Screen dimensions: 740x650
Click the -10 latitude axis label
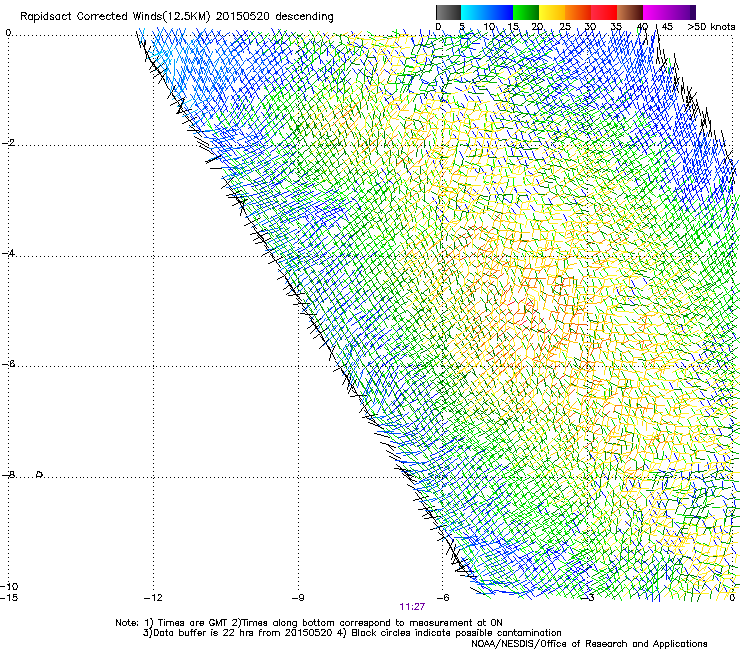coord(9,586)
